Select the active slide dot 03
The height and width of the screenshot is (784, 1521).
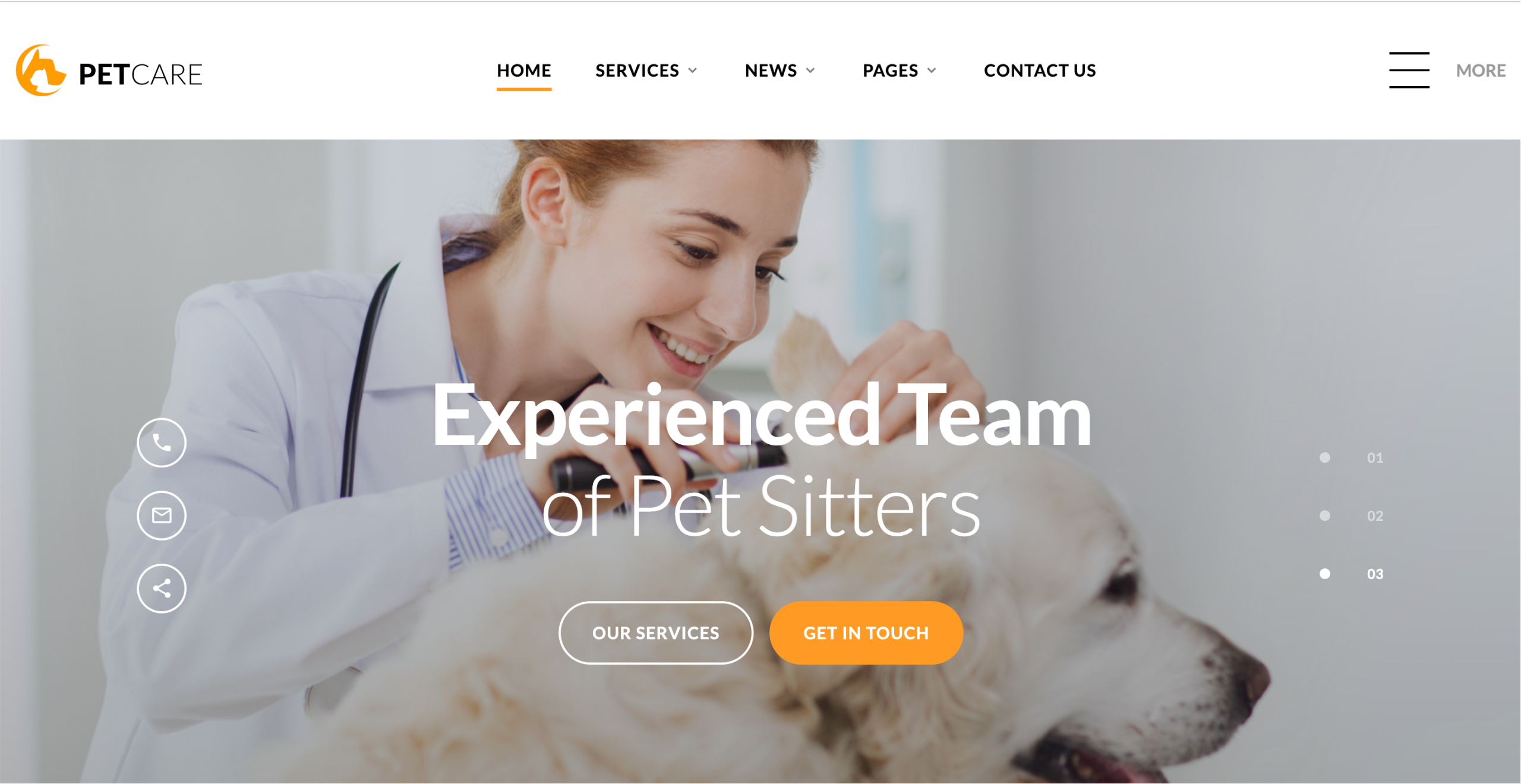pyautogui.click(x=1324, y=574)
